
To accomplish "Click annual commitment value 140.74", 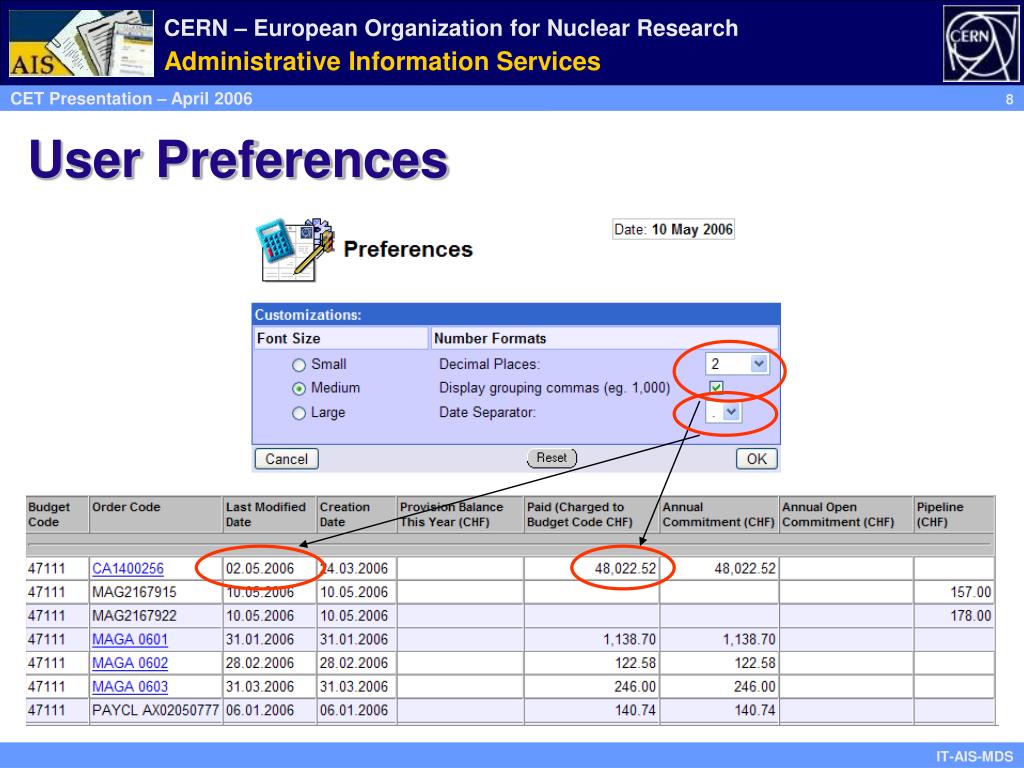I will (755, 710).
